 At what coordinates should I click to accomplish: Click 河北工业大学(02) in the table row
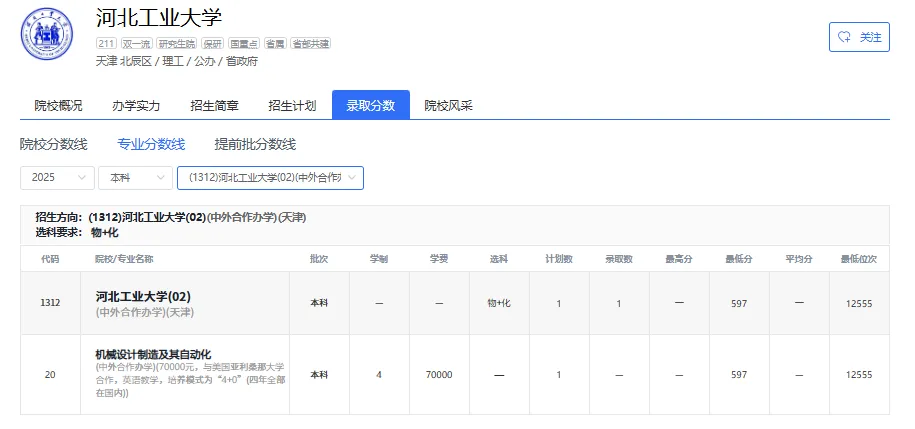pos(144,297)
